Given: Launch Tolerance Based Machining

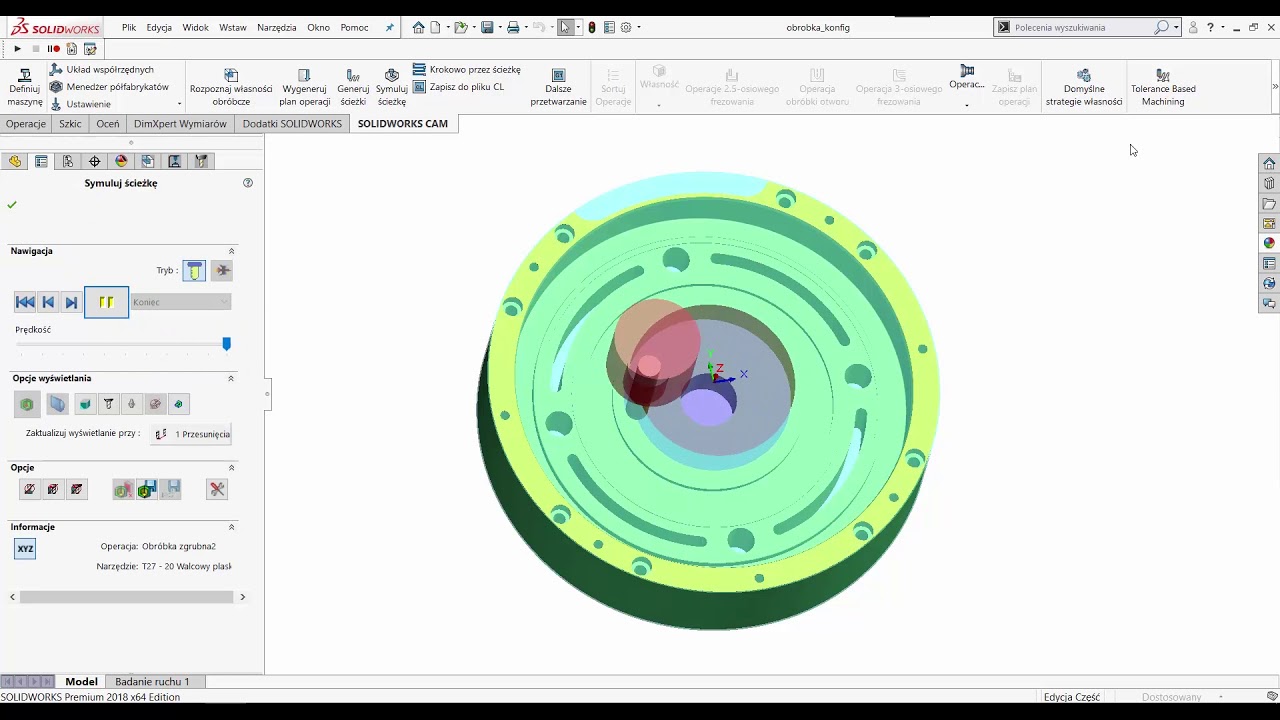Looking at the screenshot, I should [1163, 88].
